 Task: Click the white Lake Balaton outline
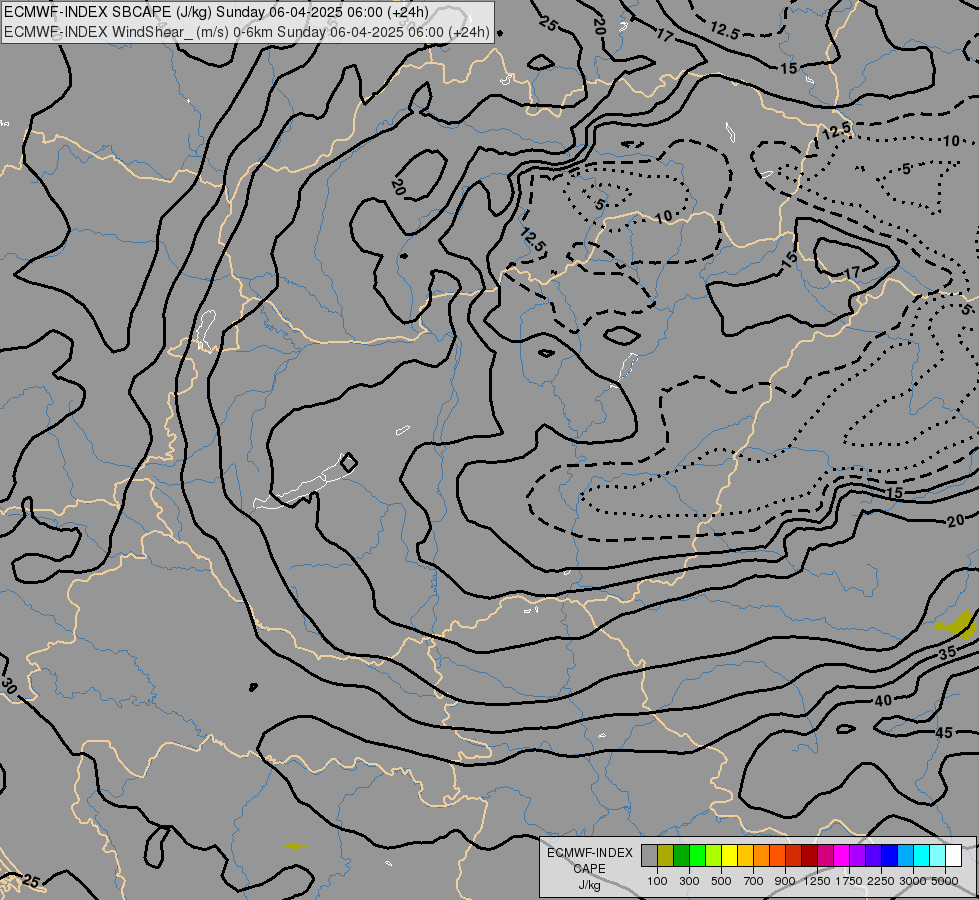pos(304,483)
